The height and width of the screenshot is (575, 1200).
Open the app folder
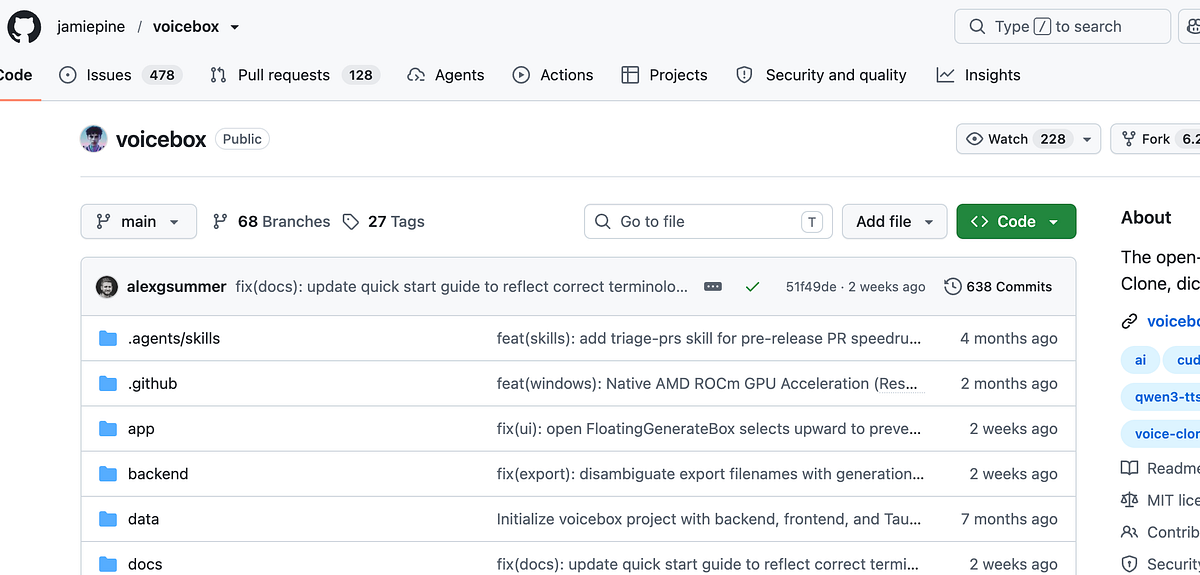pos(141,429)
